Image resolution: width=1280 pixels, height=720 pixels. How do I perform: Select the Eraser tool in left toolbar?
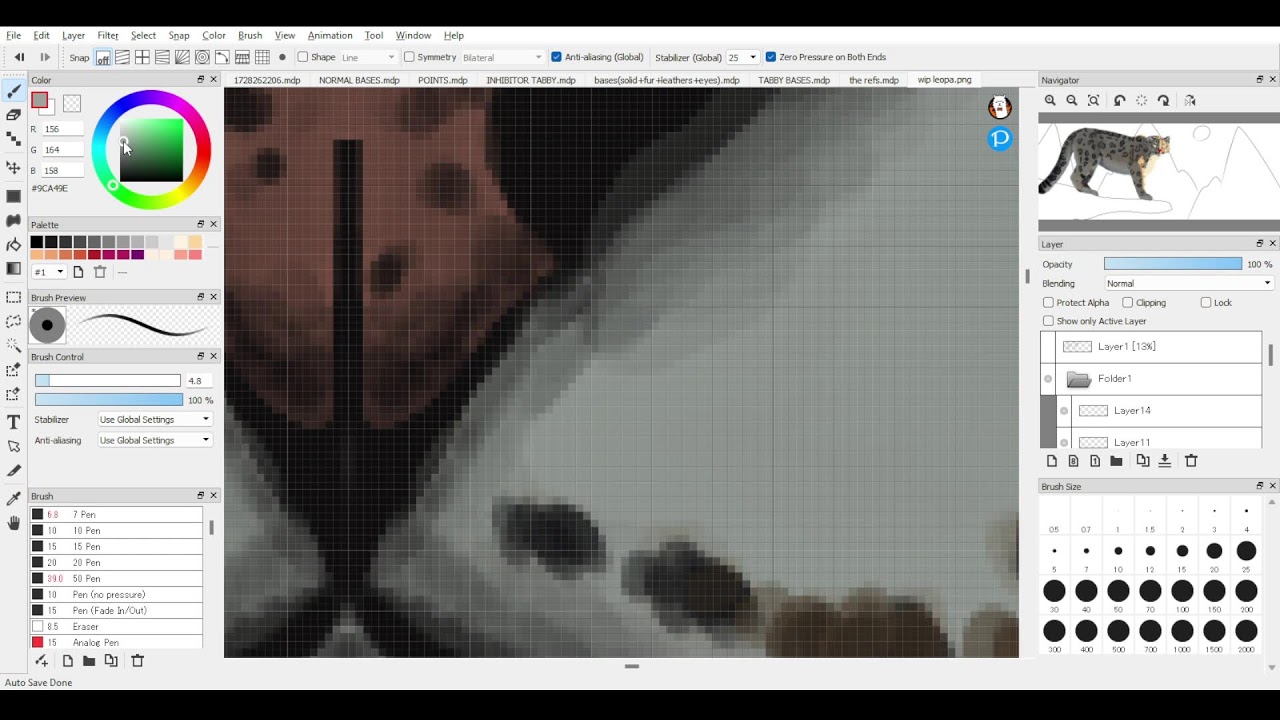(13, 116)
